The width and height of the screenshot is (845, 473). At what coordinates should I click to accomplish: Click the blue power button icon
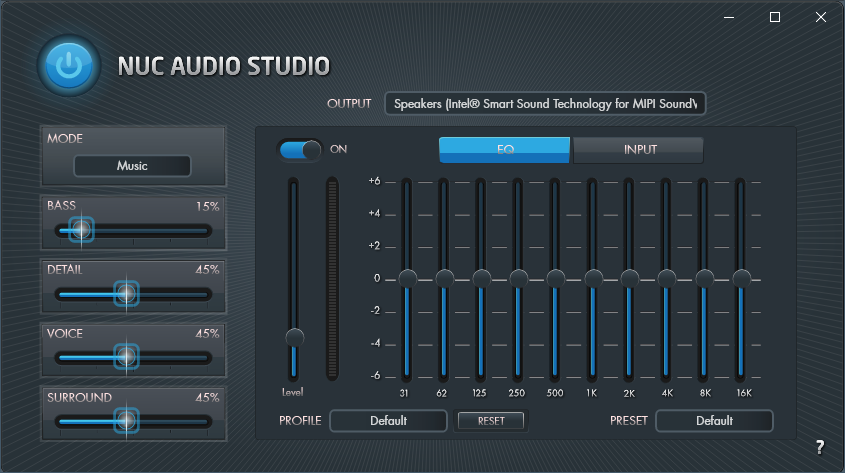[69, 66]
